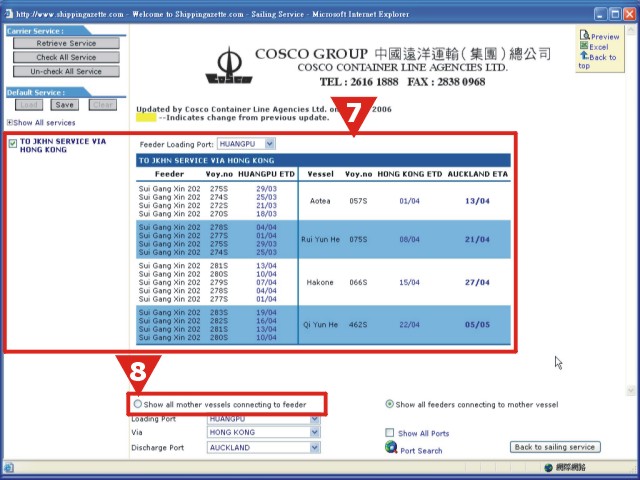Click Huangpu ETD 21/03 for voyage 272S
The image size is (640, 480).
point(267,205)
